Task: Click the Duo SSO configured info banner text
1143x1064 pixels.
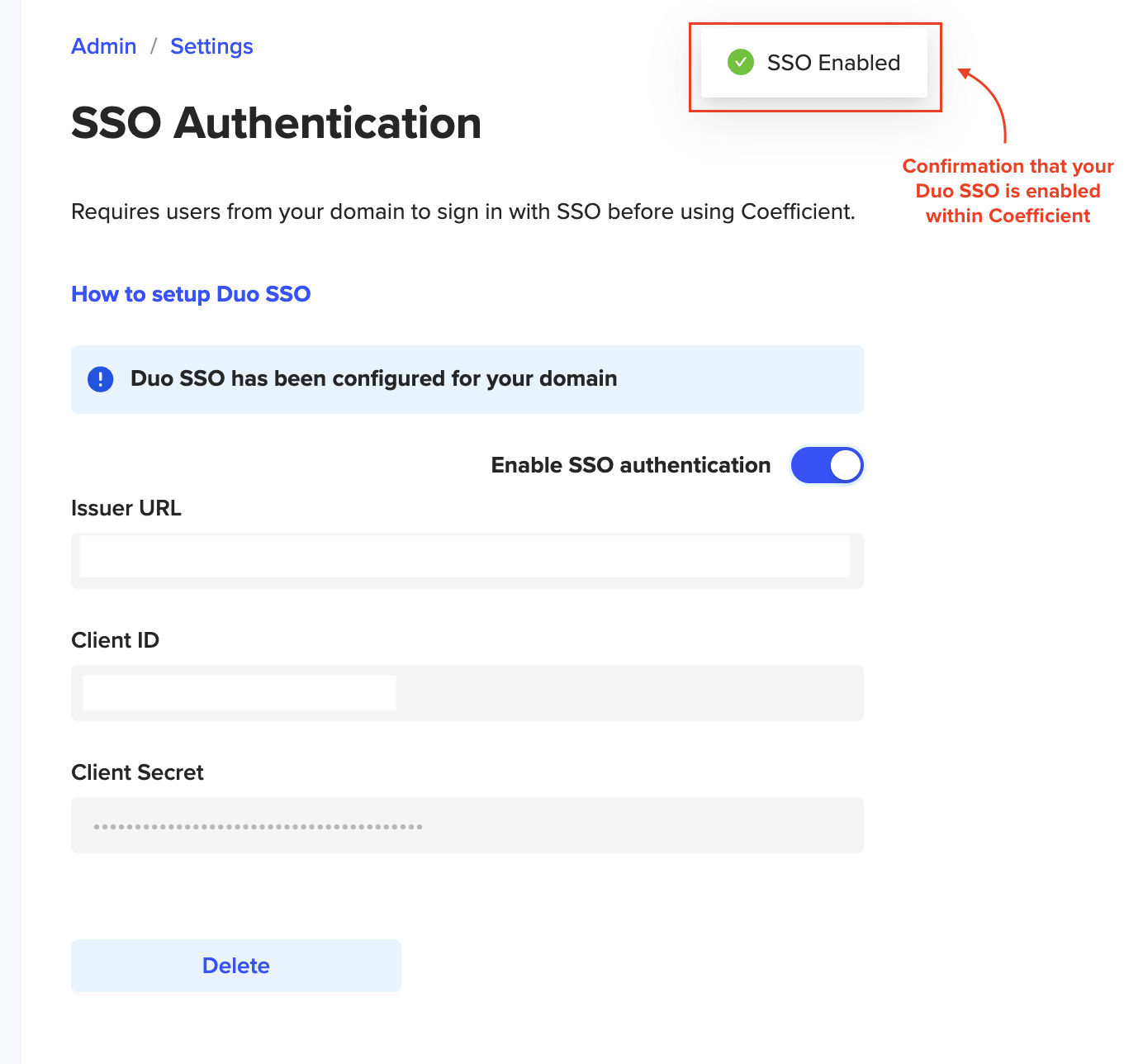Action: (373, 378)
